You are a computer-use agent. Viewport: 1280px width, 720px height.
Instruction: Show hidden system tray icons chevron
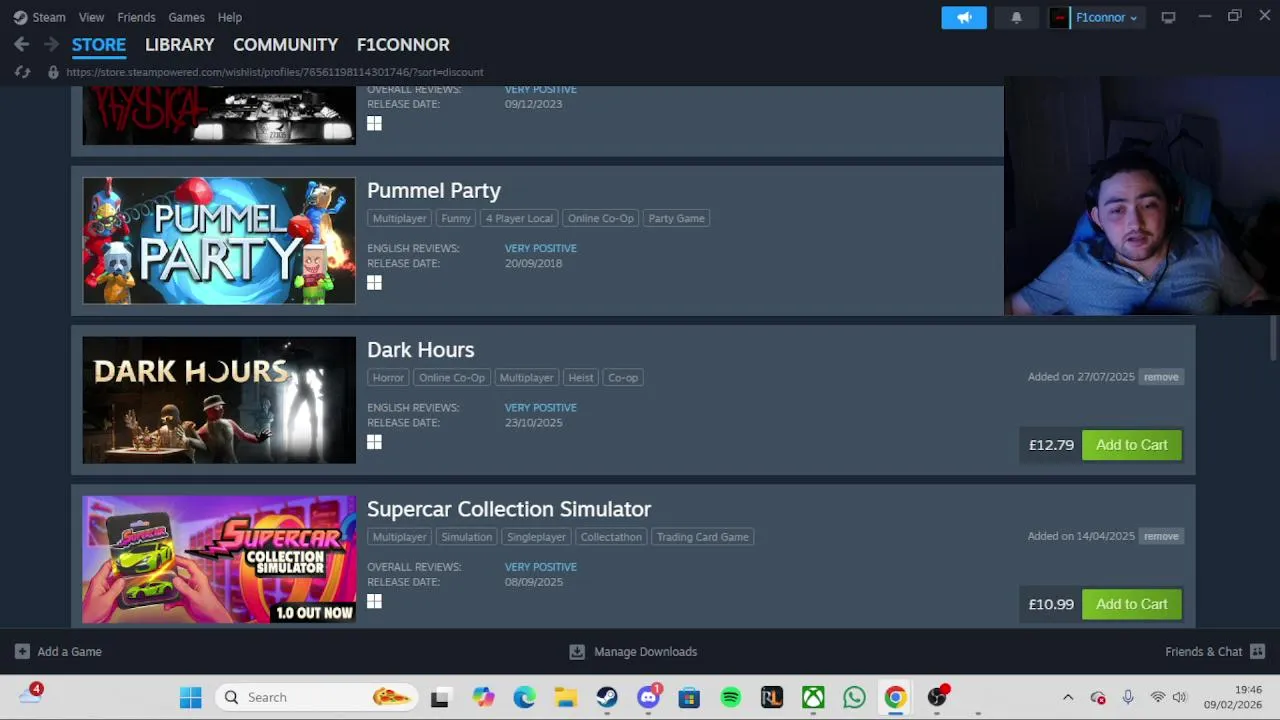pos(1068,697)
